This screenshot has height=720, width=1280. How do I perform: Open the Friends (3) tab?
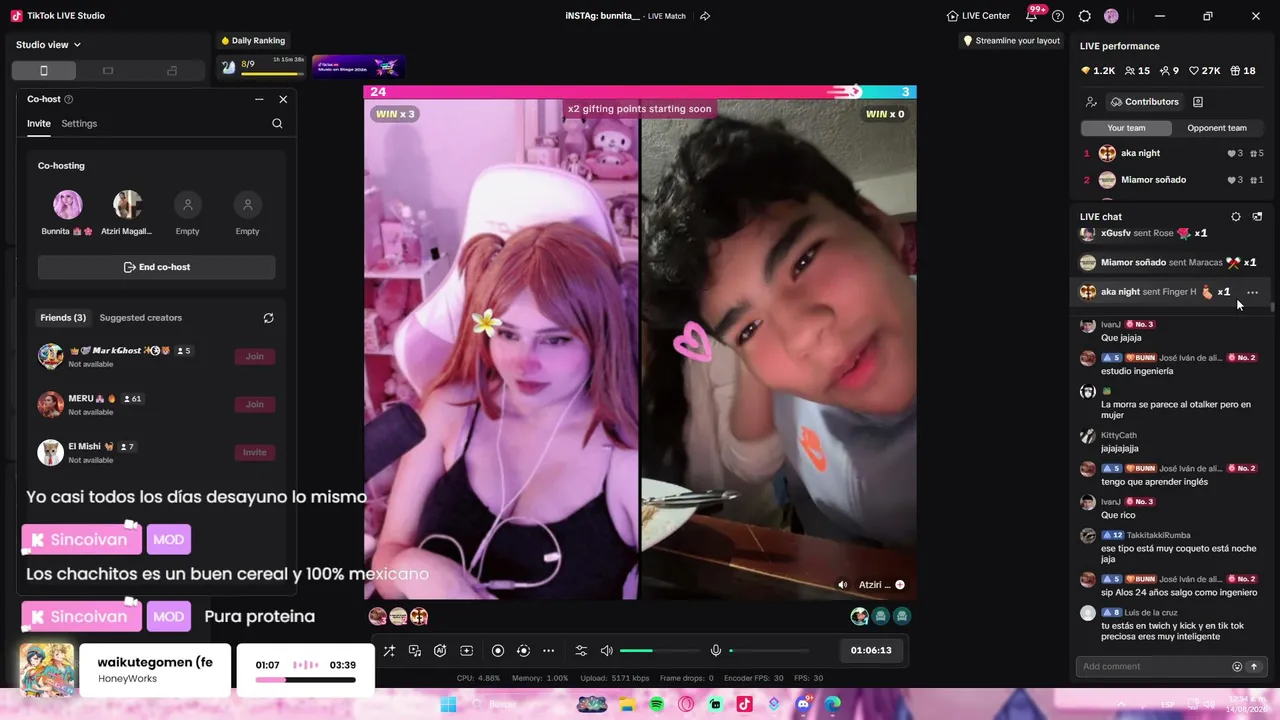pos(63,318)
